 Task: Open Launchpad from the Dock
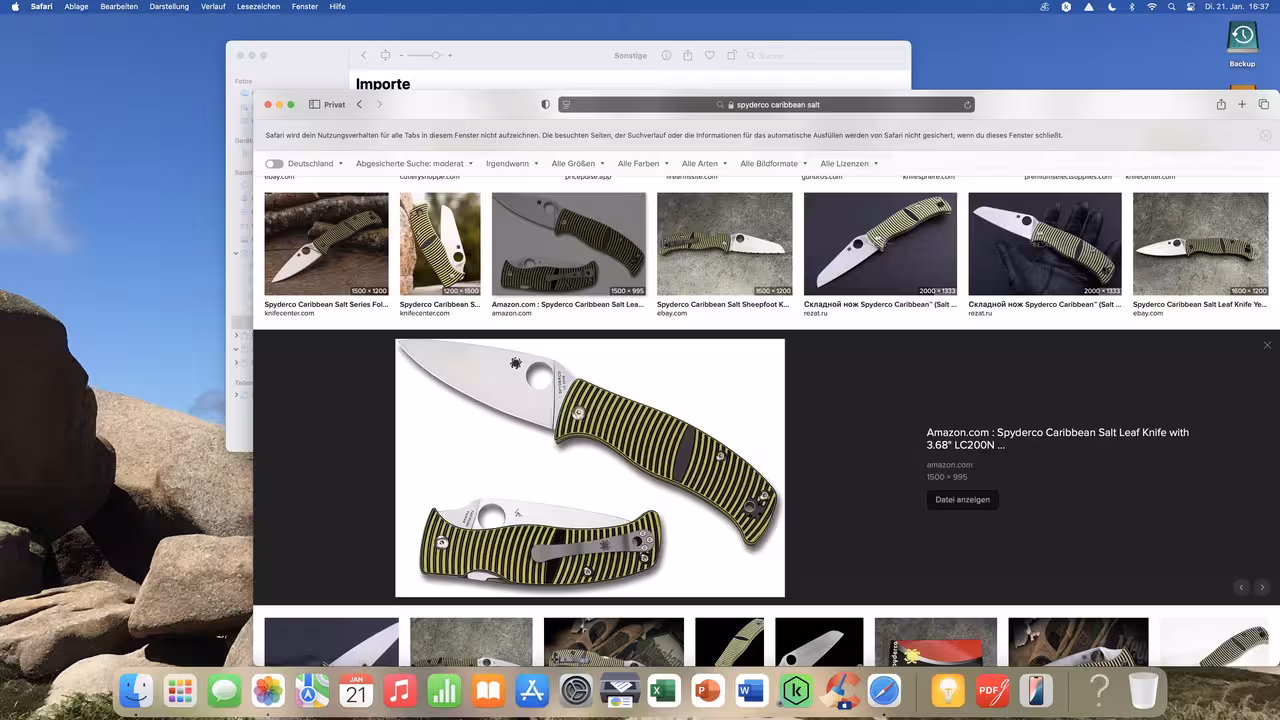pyautogui.click(x=180, y=691)
